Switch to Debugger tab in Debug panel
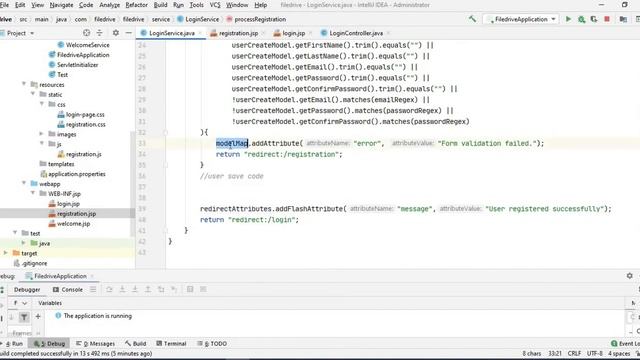640x360 pixels. pyautogui.click(x=27, y=289)
